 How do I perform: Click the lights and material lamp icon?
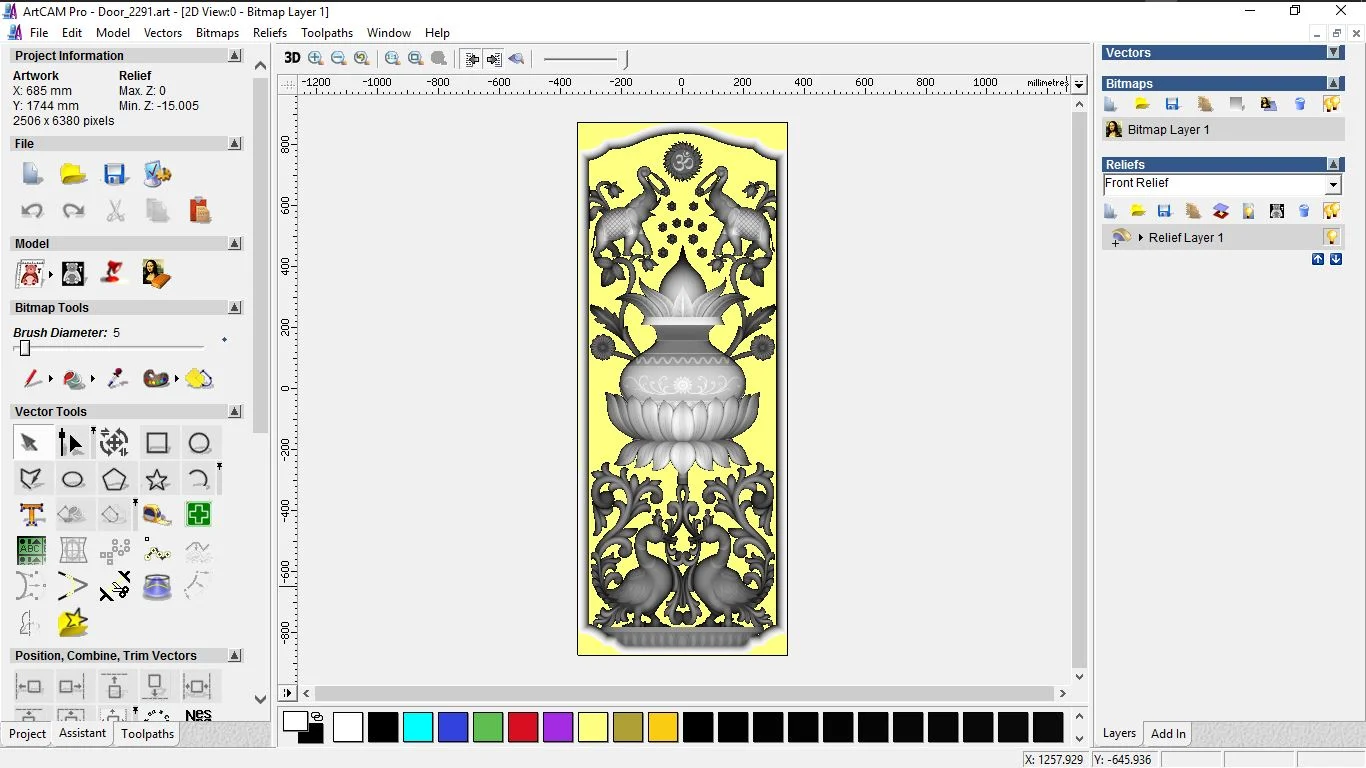pos(114,272)
